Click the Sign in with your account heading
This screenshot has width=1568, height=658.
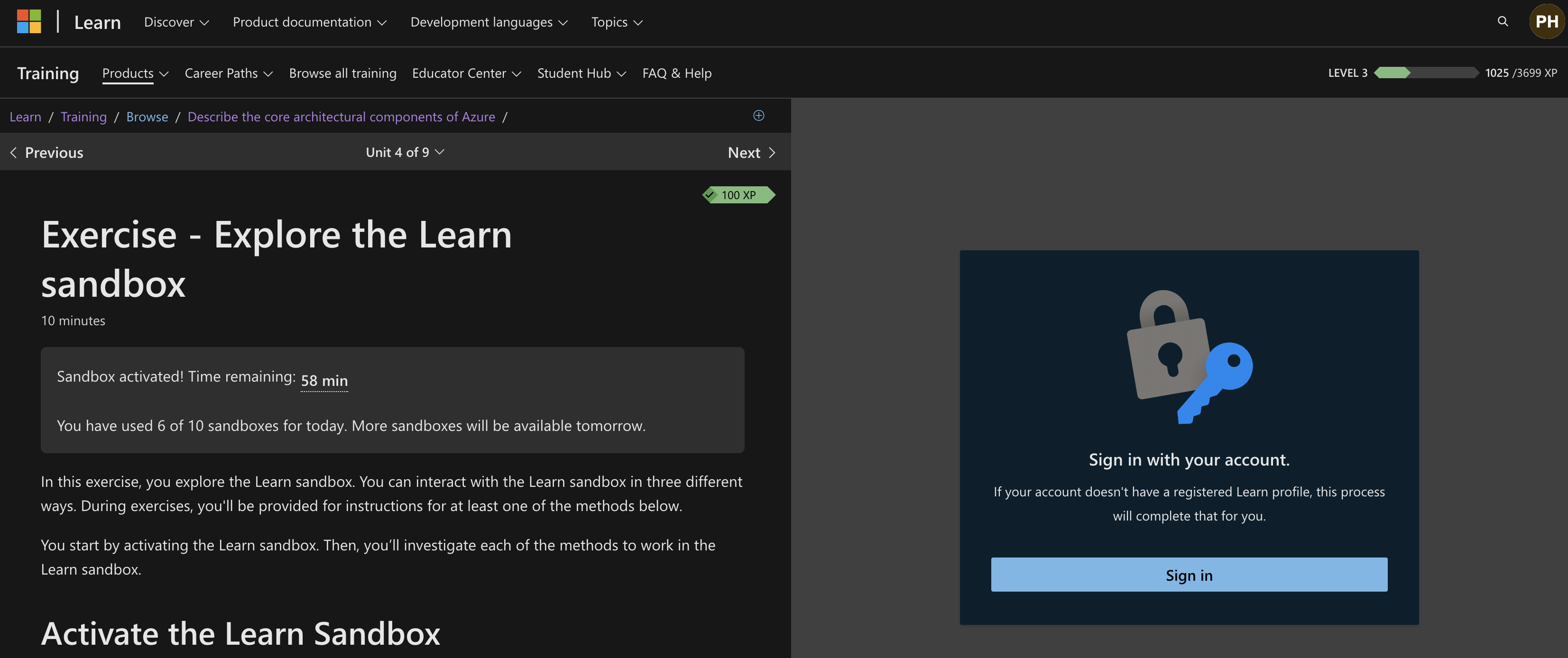[x=1189, y=460]
